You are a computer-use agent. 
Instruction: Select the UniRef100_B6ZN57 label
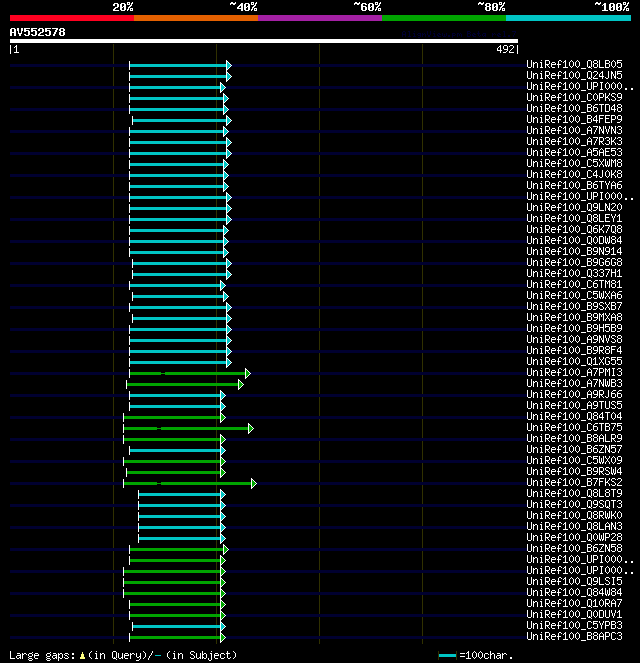click(x=574, y=449)
